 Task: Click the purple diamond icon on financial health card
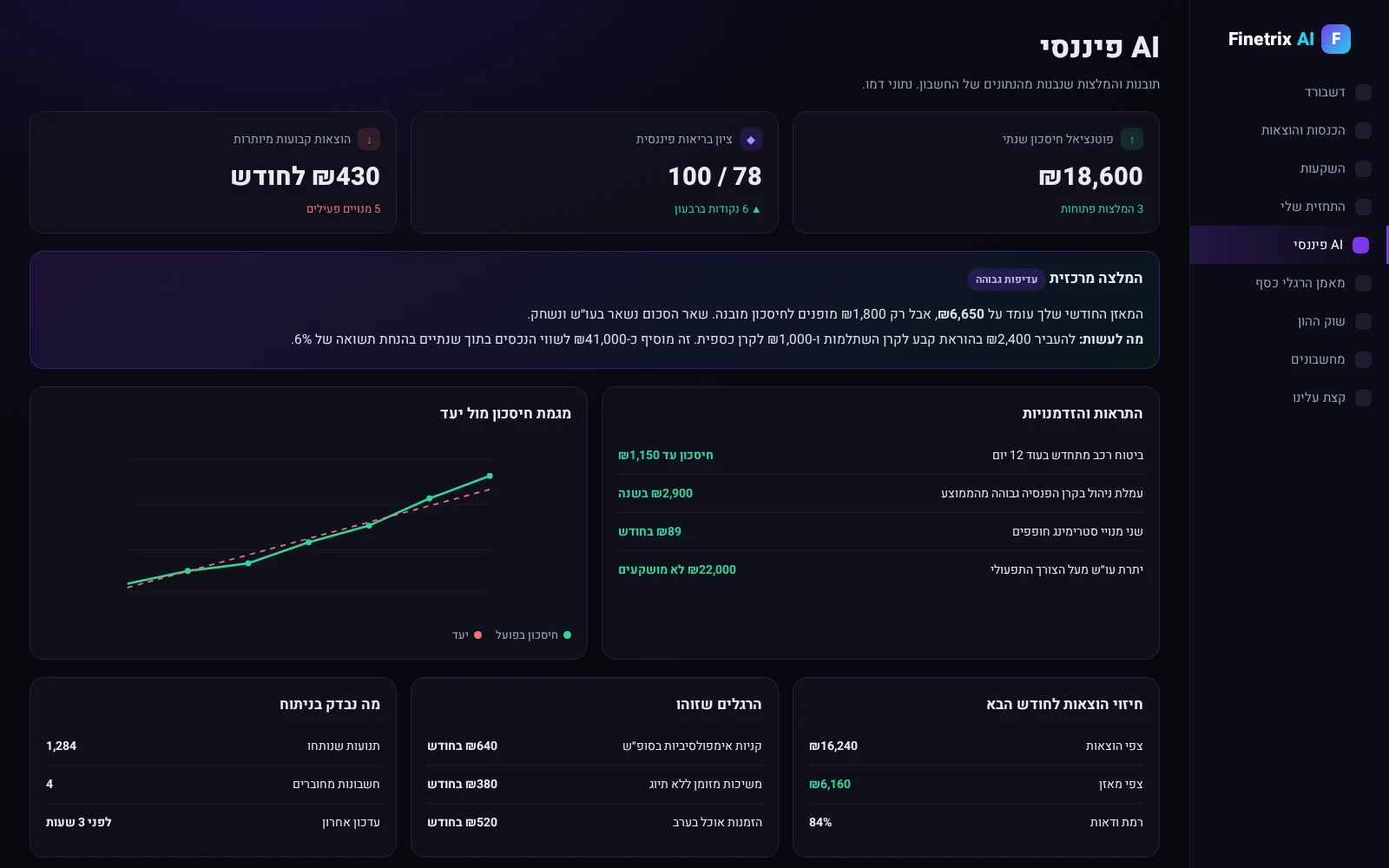[x=751, y=139]
